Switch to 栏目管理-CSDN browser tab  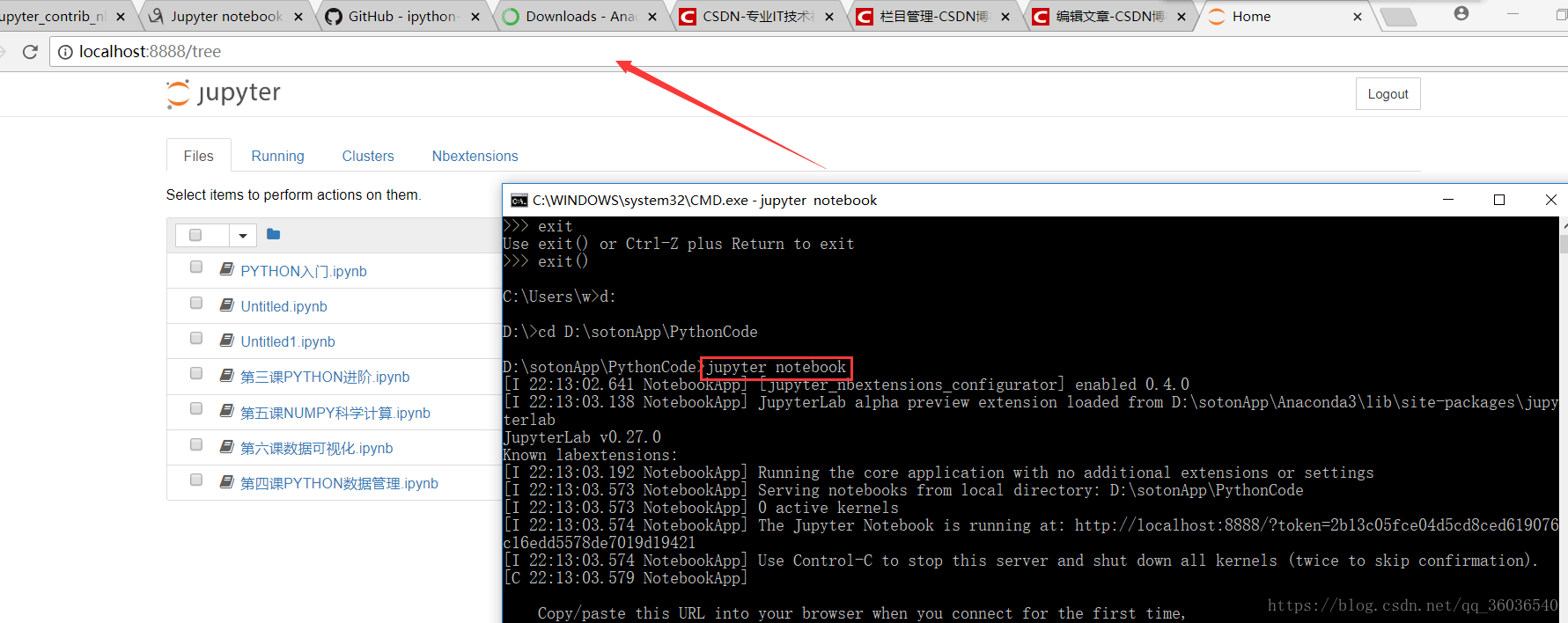[x=934, y=17]
